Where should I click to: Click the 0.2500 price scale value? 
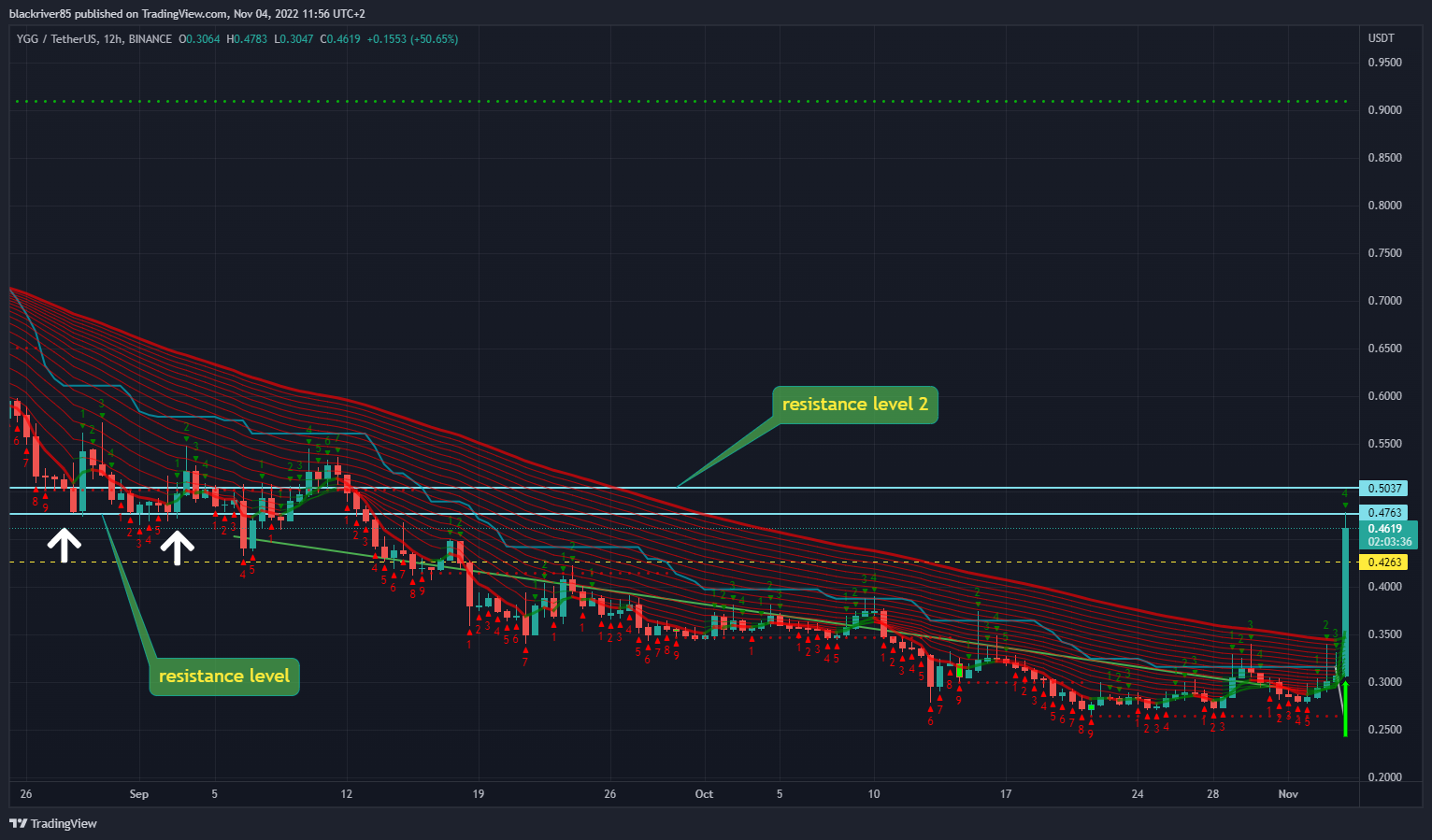pyautogui.click(x=1384, y=730)
